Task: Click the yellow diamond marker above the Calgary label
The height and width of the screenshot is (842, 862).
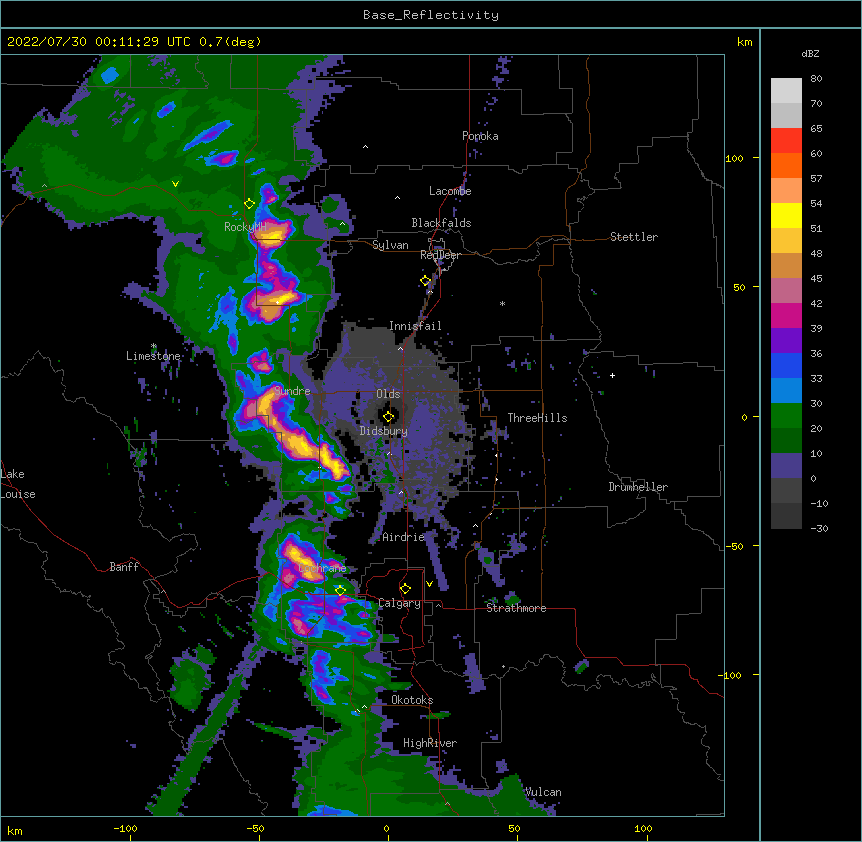Action: click(405, 589)
